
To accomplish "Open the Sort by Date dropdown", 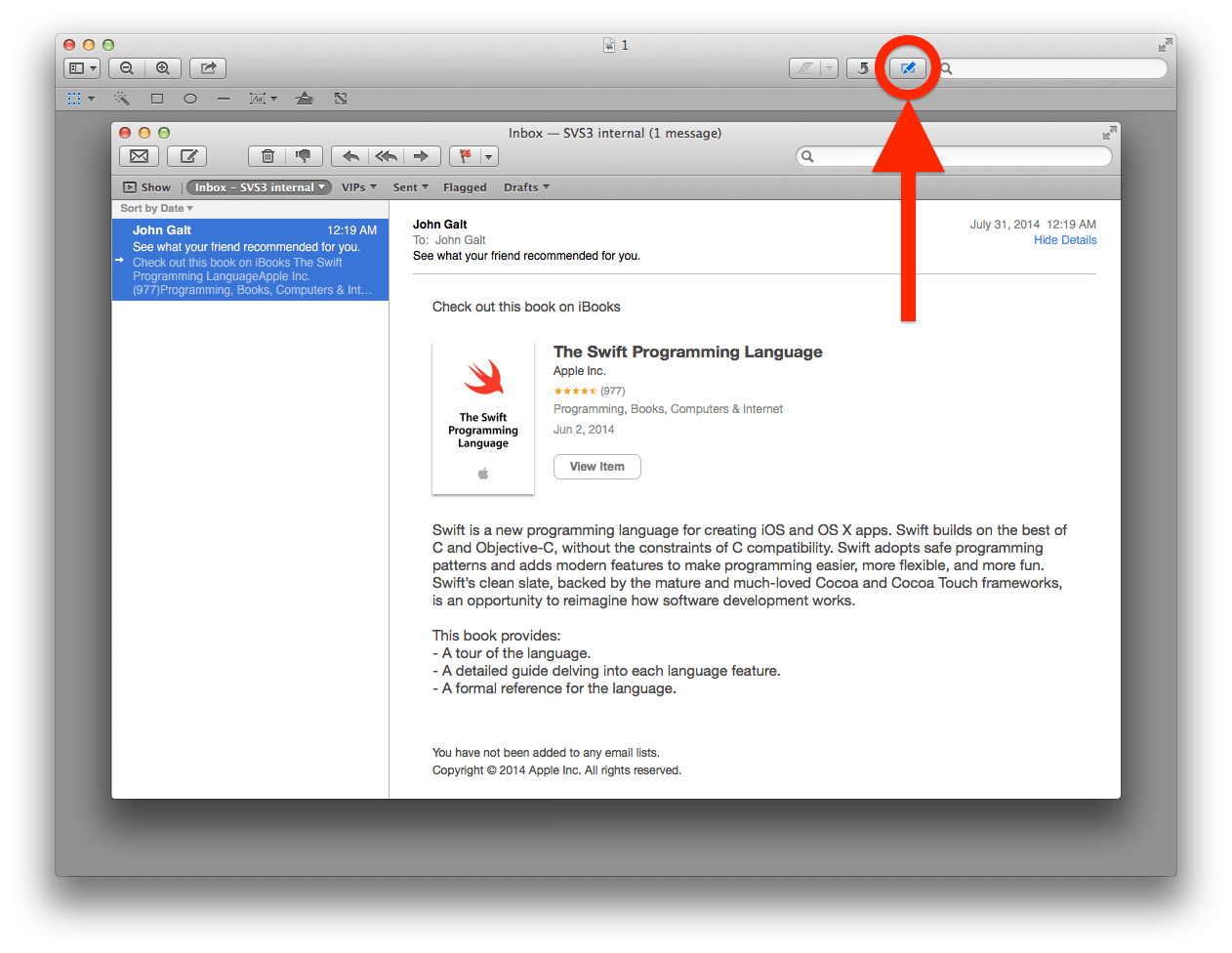I will coord(155,208).
